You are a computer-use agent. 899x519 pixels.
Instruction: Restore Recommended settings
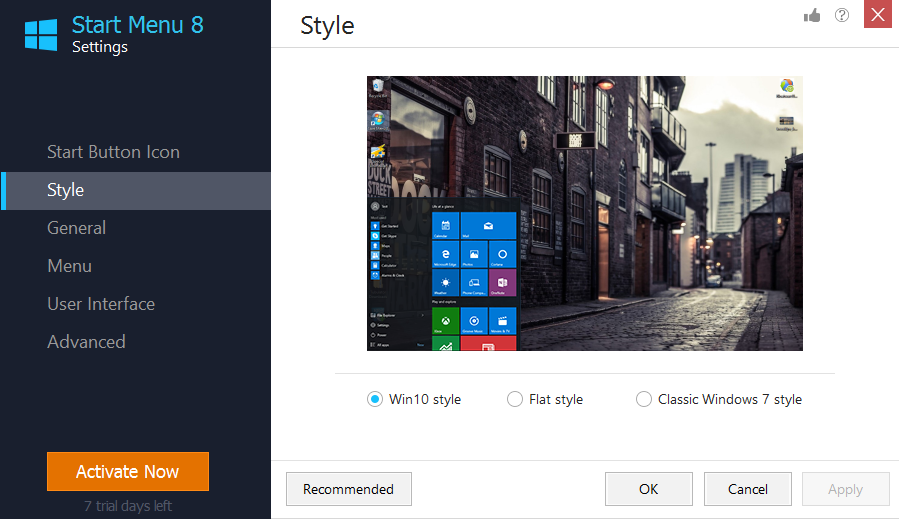tap(349, 489)
